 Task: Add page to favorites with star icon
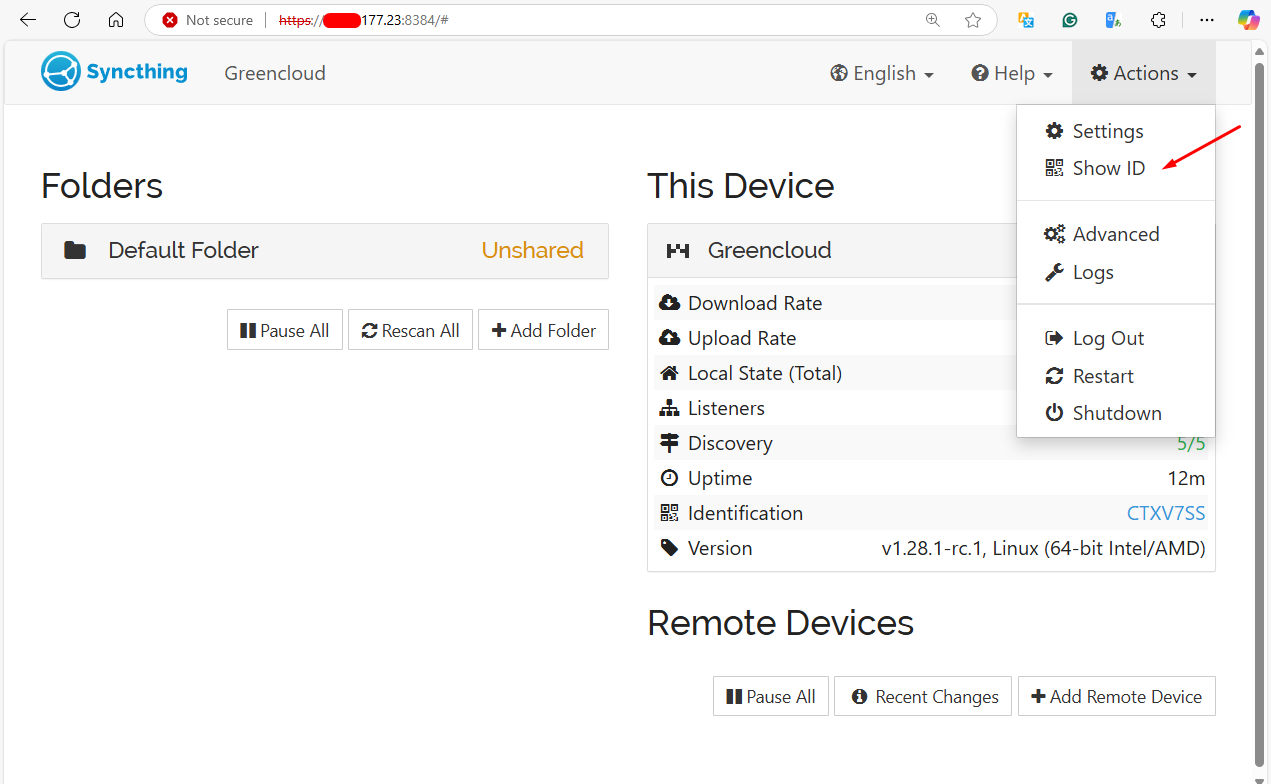click(973, 20)
